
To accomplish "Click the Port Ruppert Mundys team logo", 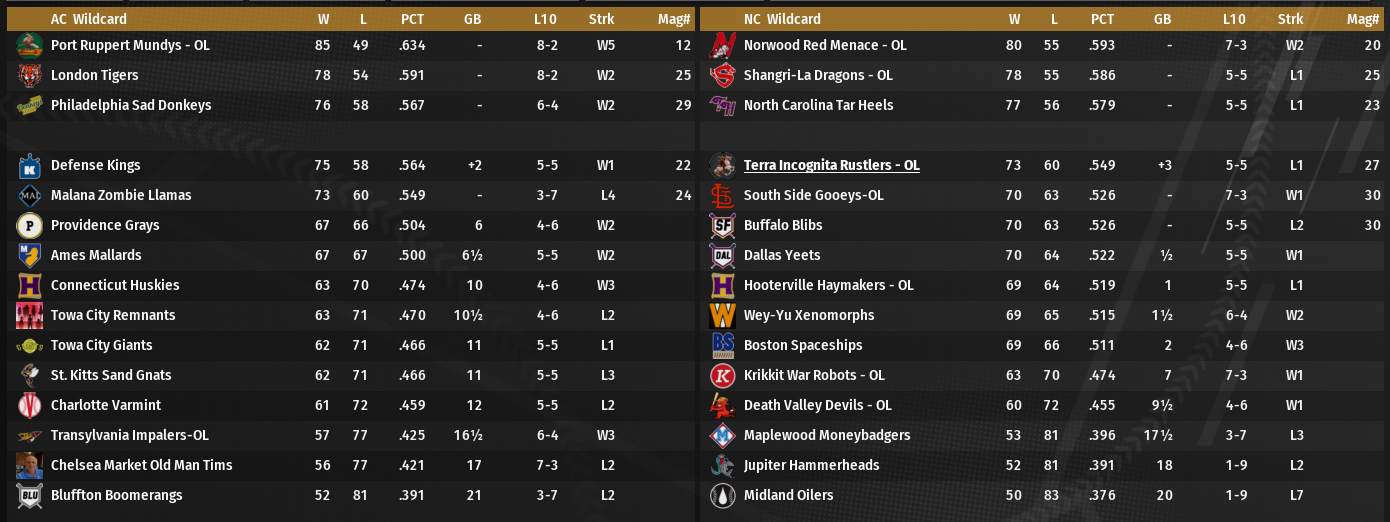I will tap(28, 45).
